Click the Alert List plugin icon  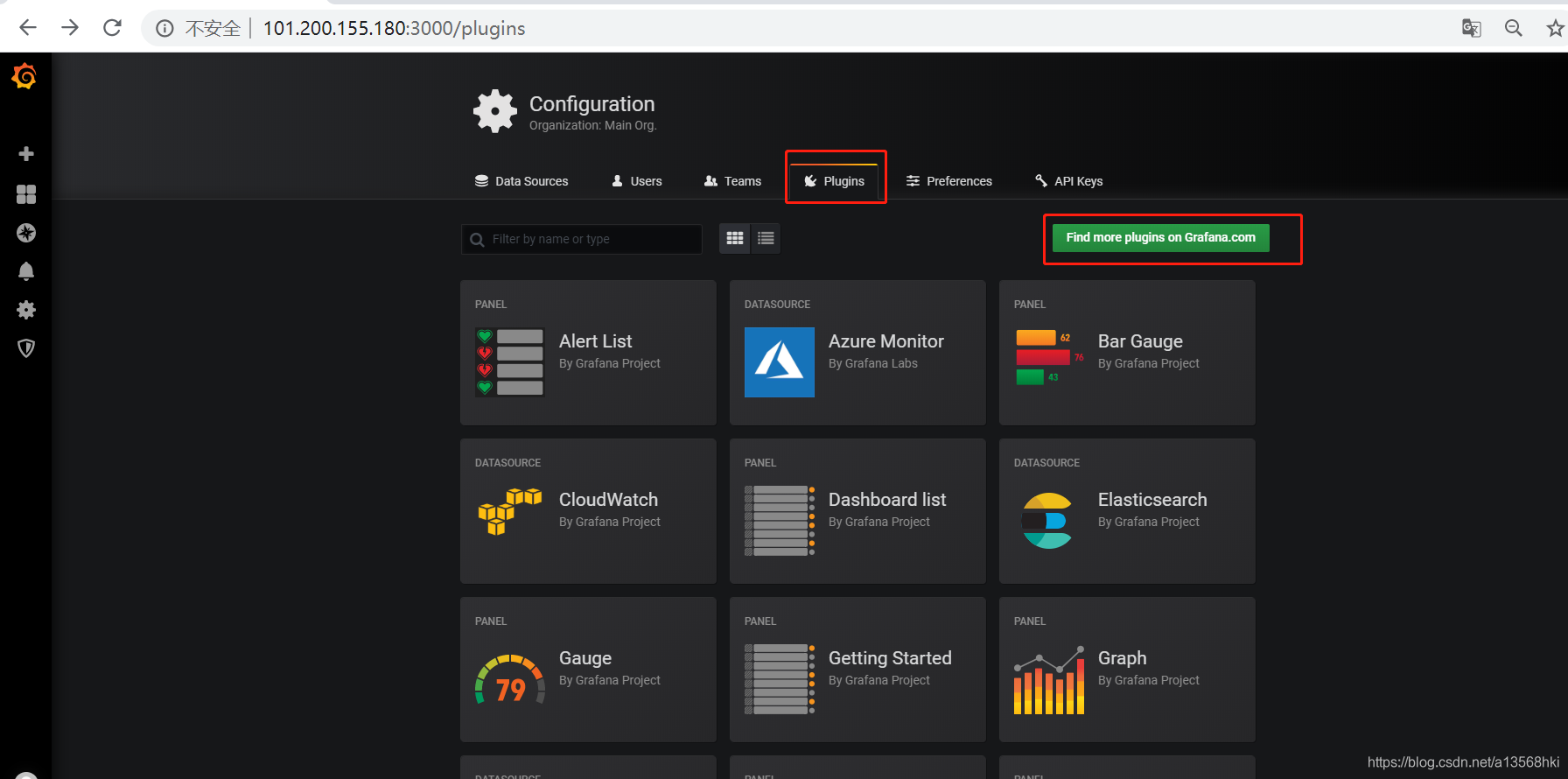coord(510,362)
